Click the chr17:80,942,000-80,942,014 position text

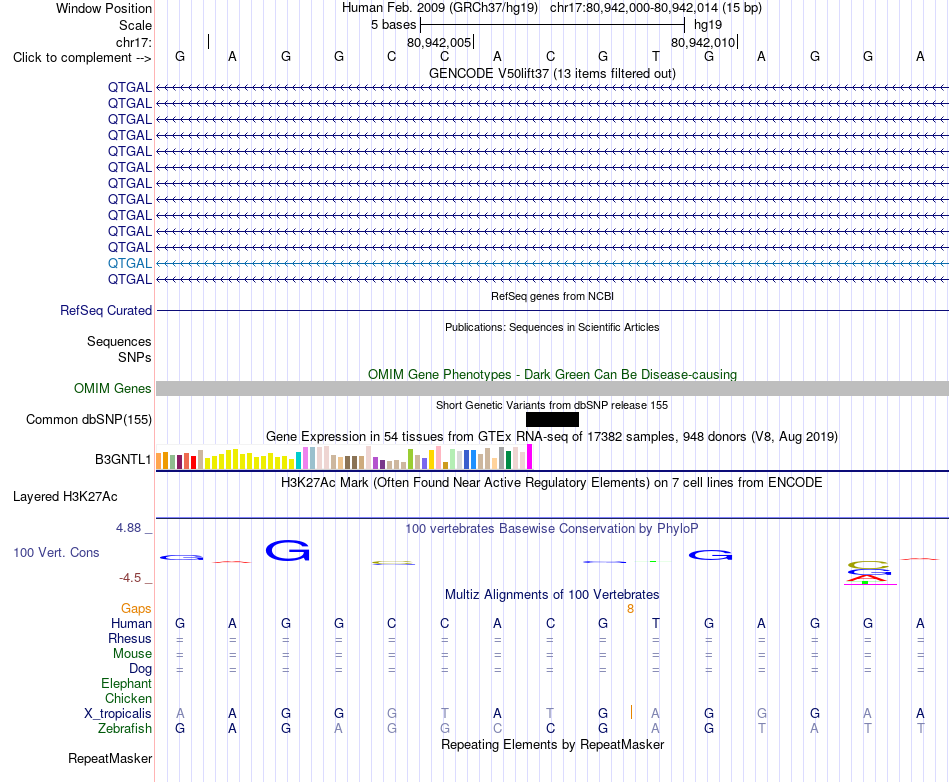pyautogui.click(x=634, y=8)
